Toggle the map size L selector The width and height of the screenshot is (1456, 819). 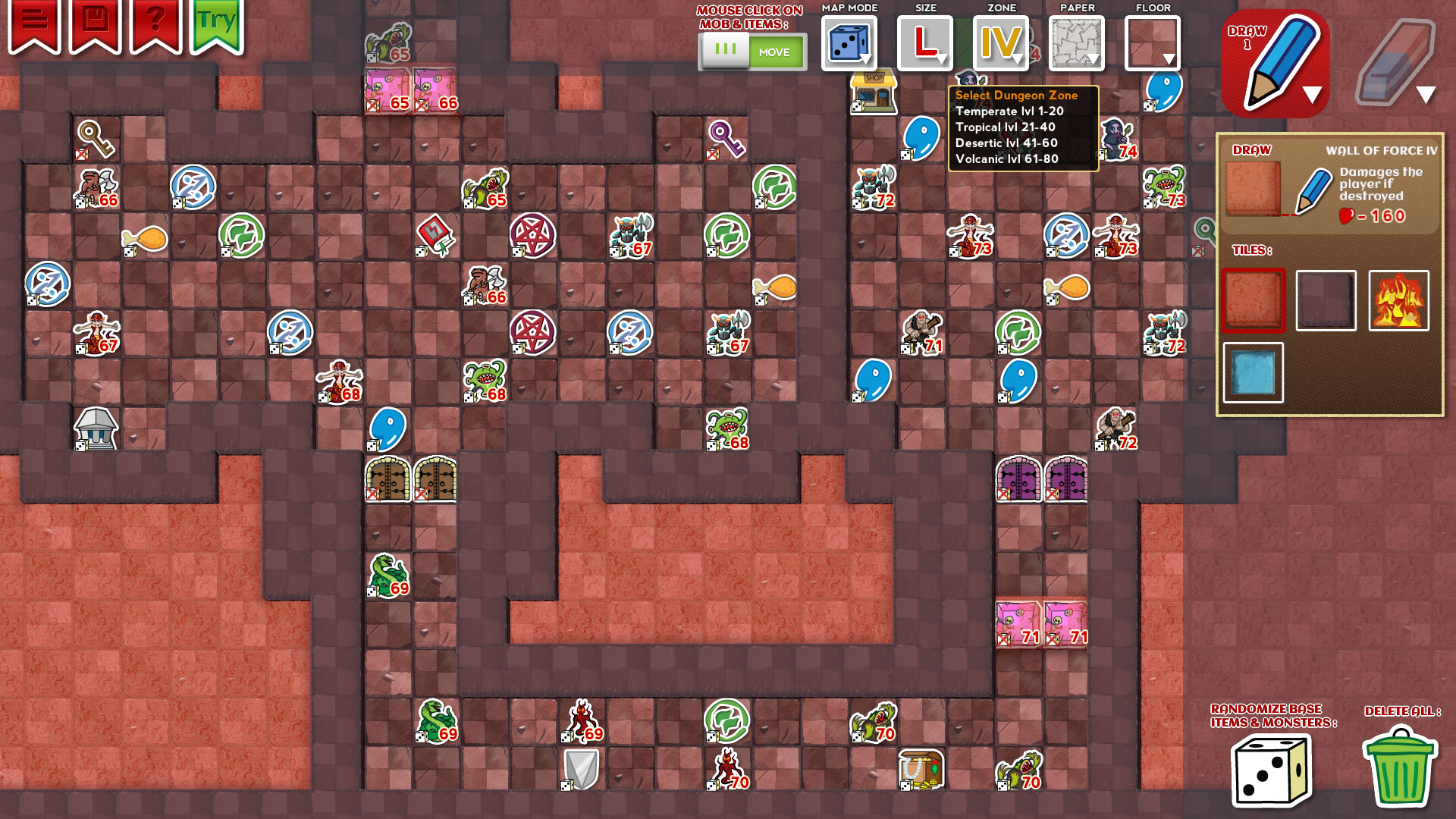[924, 44]
